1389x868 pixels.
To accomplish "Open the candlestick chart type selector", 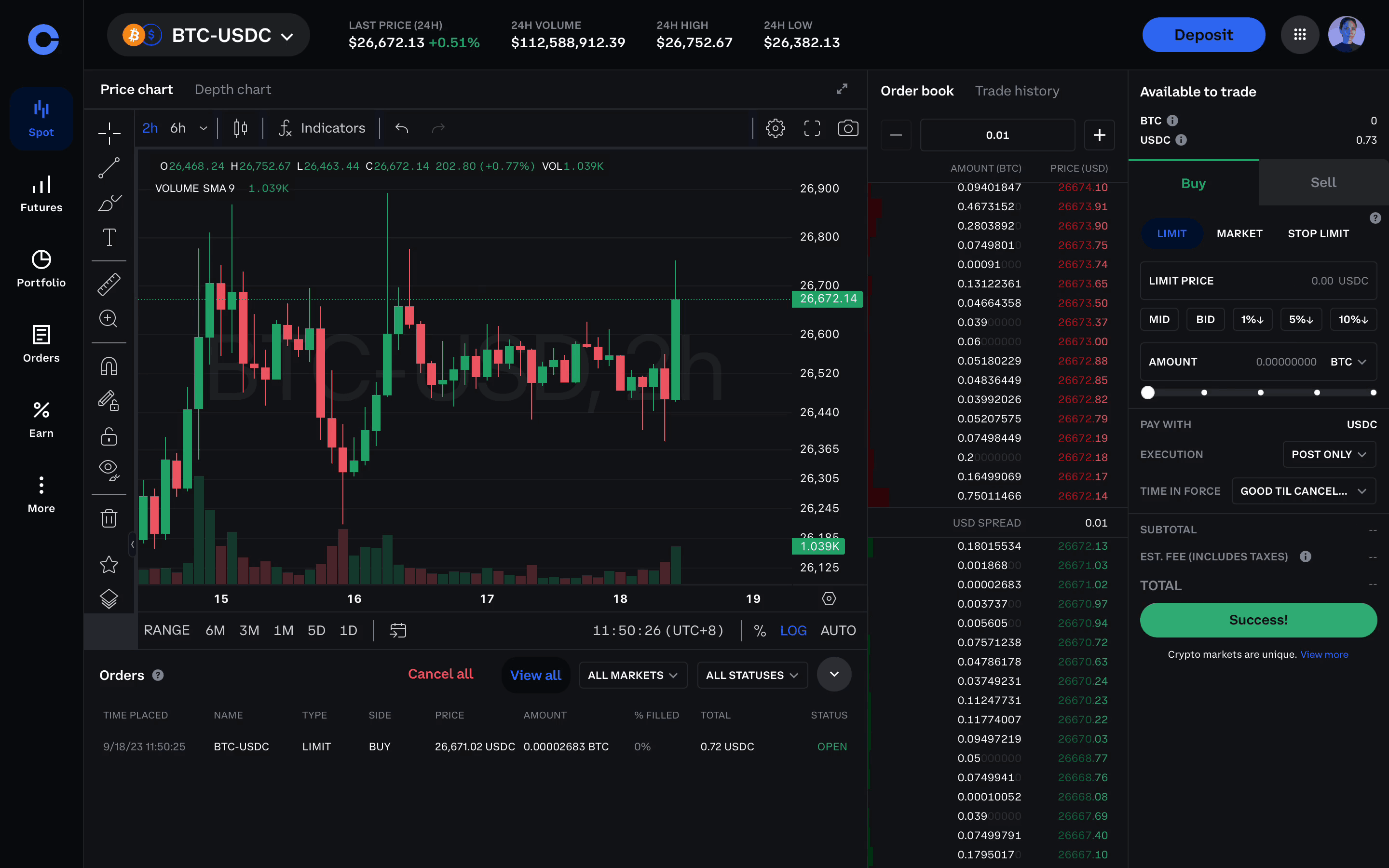I will tap(241, 128).
